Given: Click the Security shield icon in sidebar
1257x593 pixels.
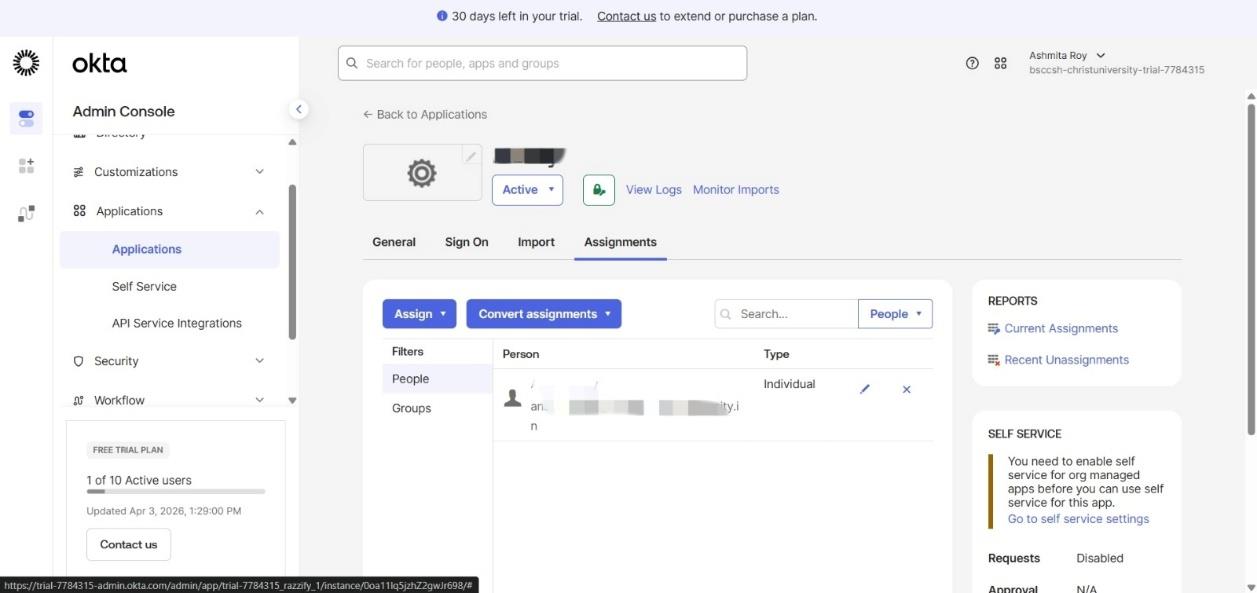Looking at the screenshot, I should 79,361.
